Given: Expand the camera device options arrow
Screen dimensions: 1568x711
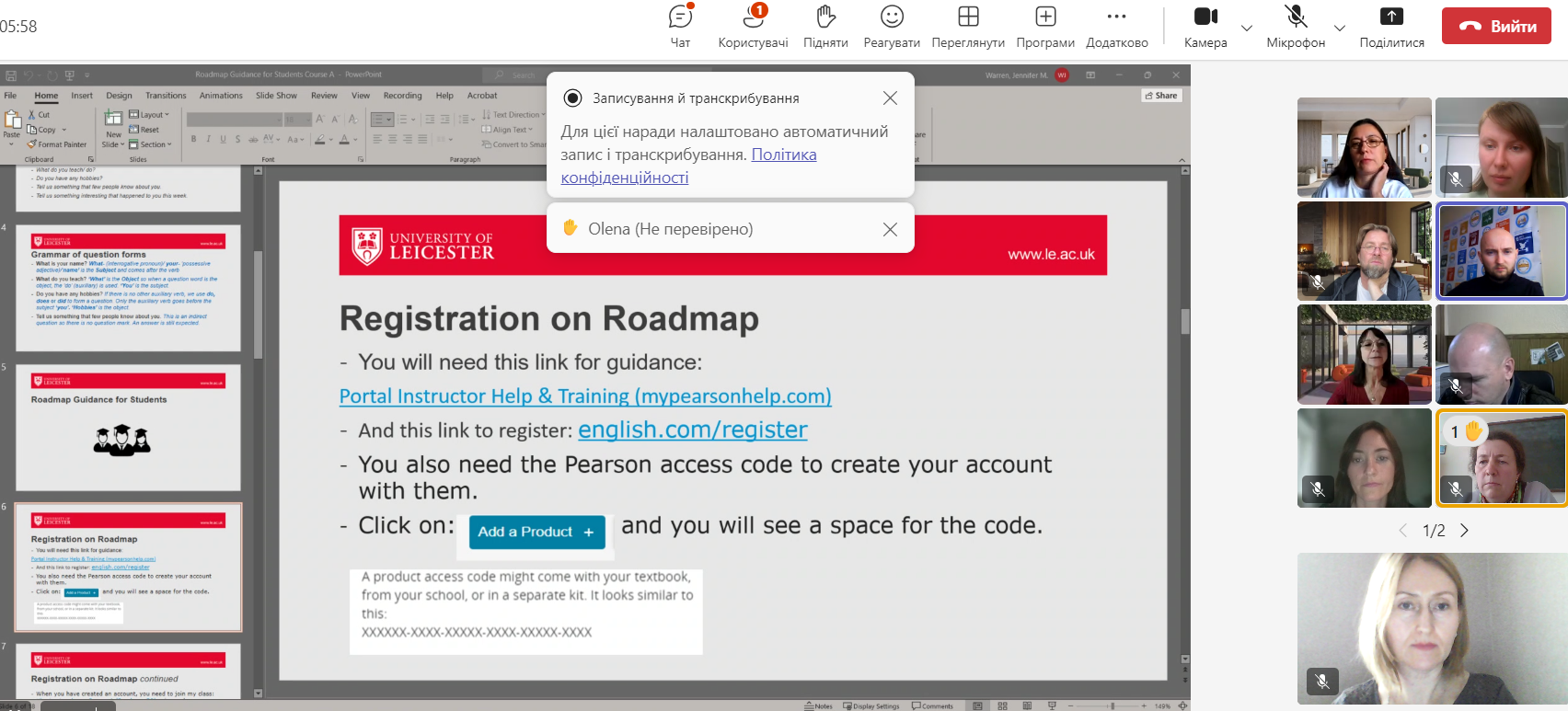Looking at the screenshot, I should [x=1247, y=28].
